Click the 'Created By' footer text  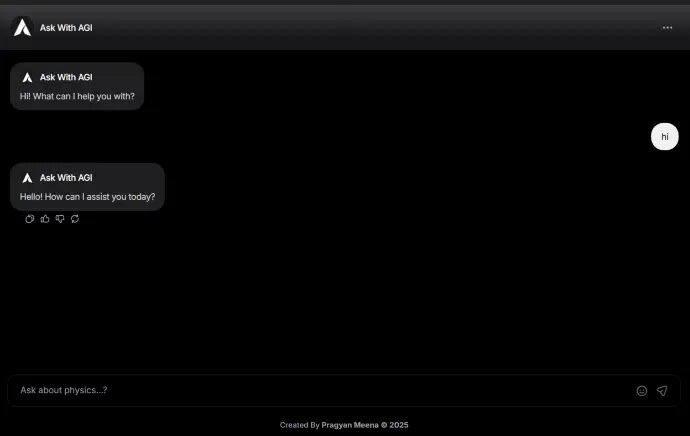(x=299, y=425)
